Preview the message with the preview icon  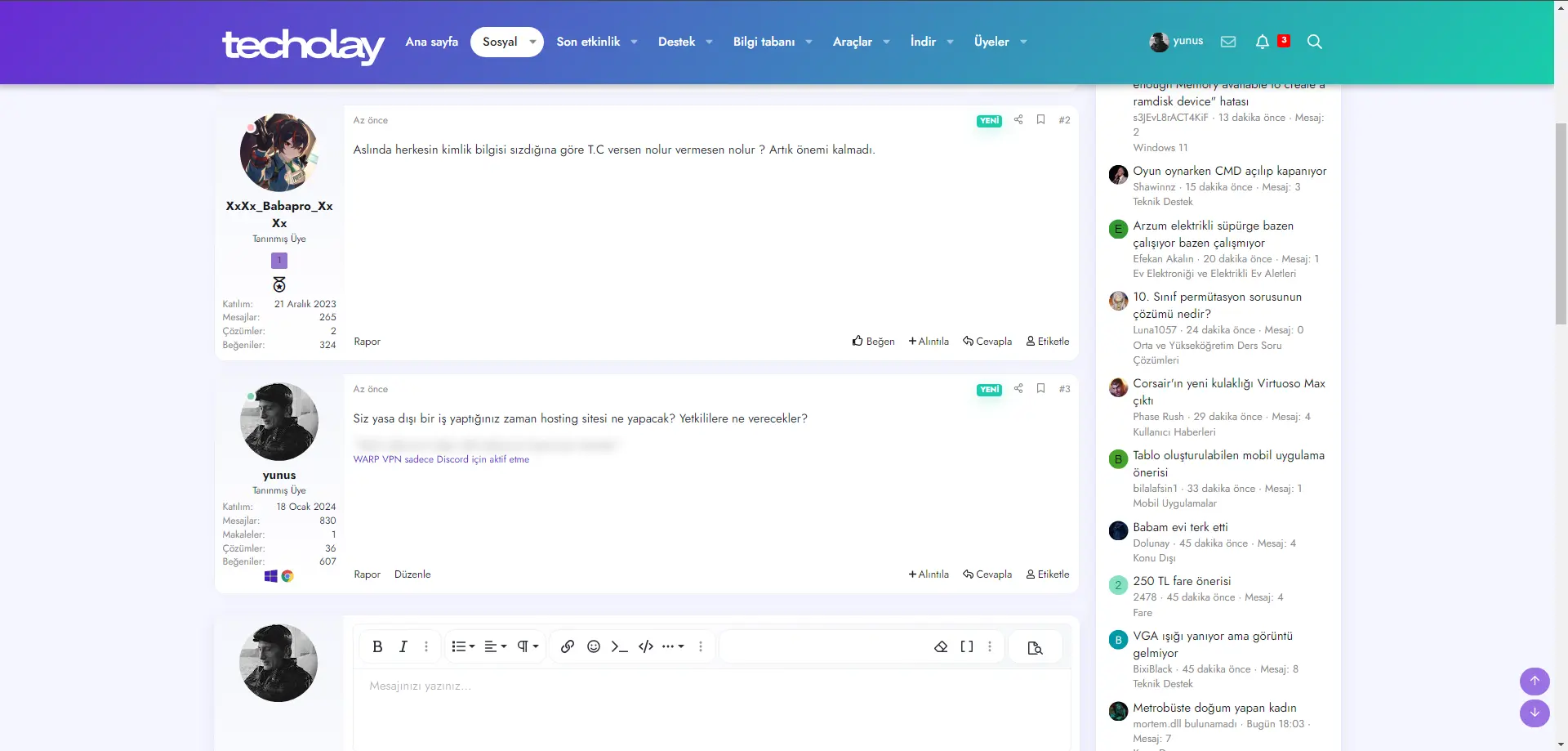(x=1036, y=647)
